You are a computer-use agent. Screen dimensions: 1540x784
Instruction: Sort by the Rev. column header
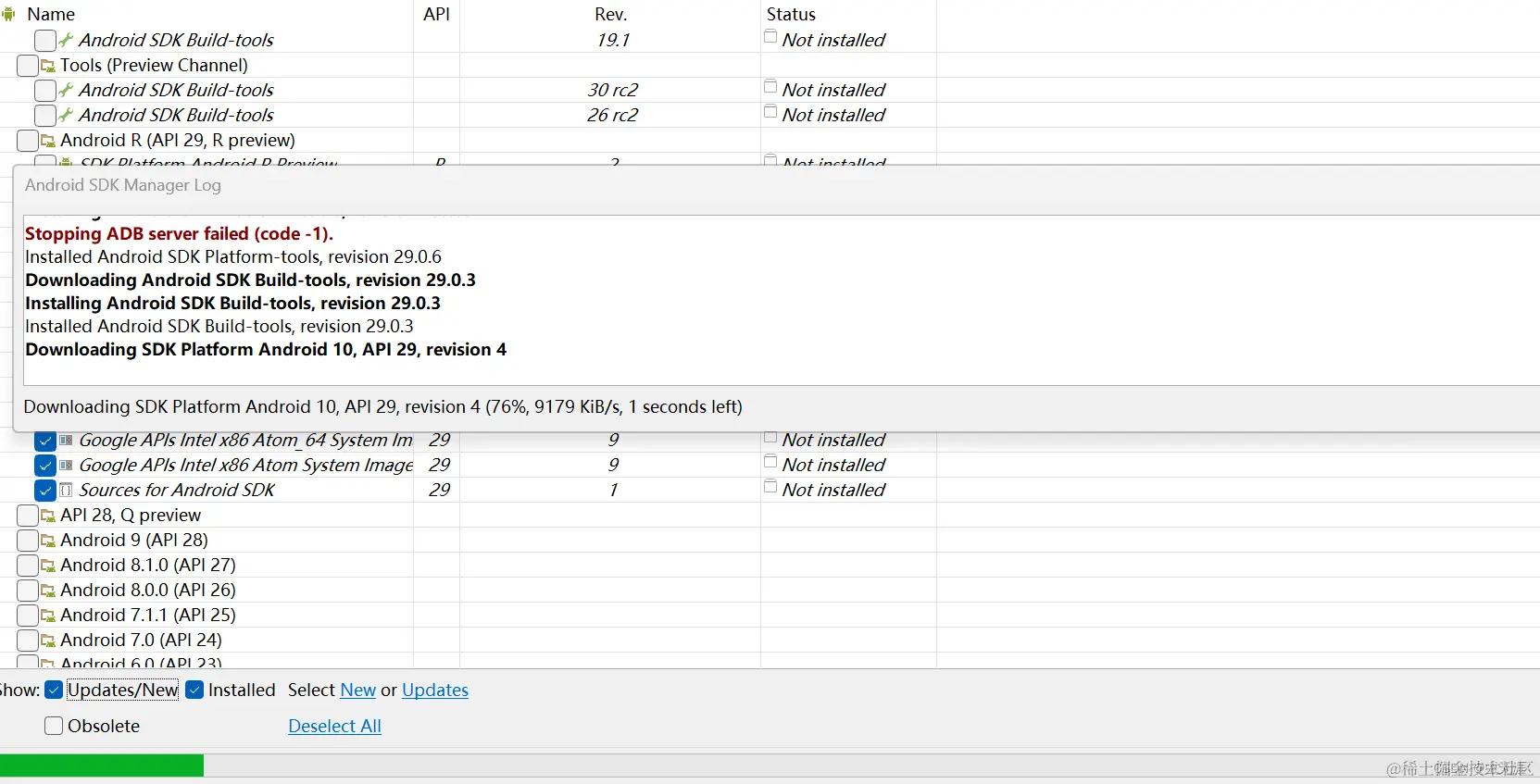[611, 14]
